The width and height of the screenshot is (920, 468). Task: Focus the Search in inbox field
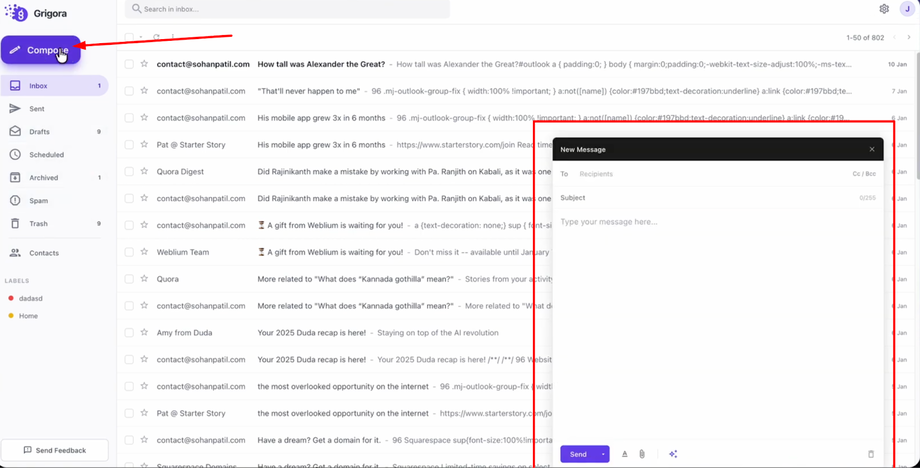coord(288,9)
